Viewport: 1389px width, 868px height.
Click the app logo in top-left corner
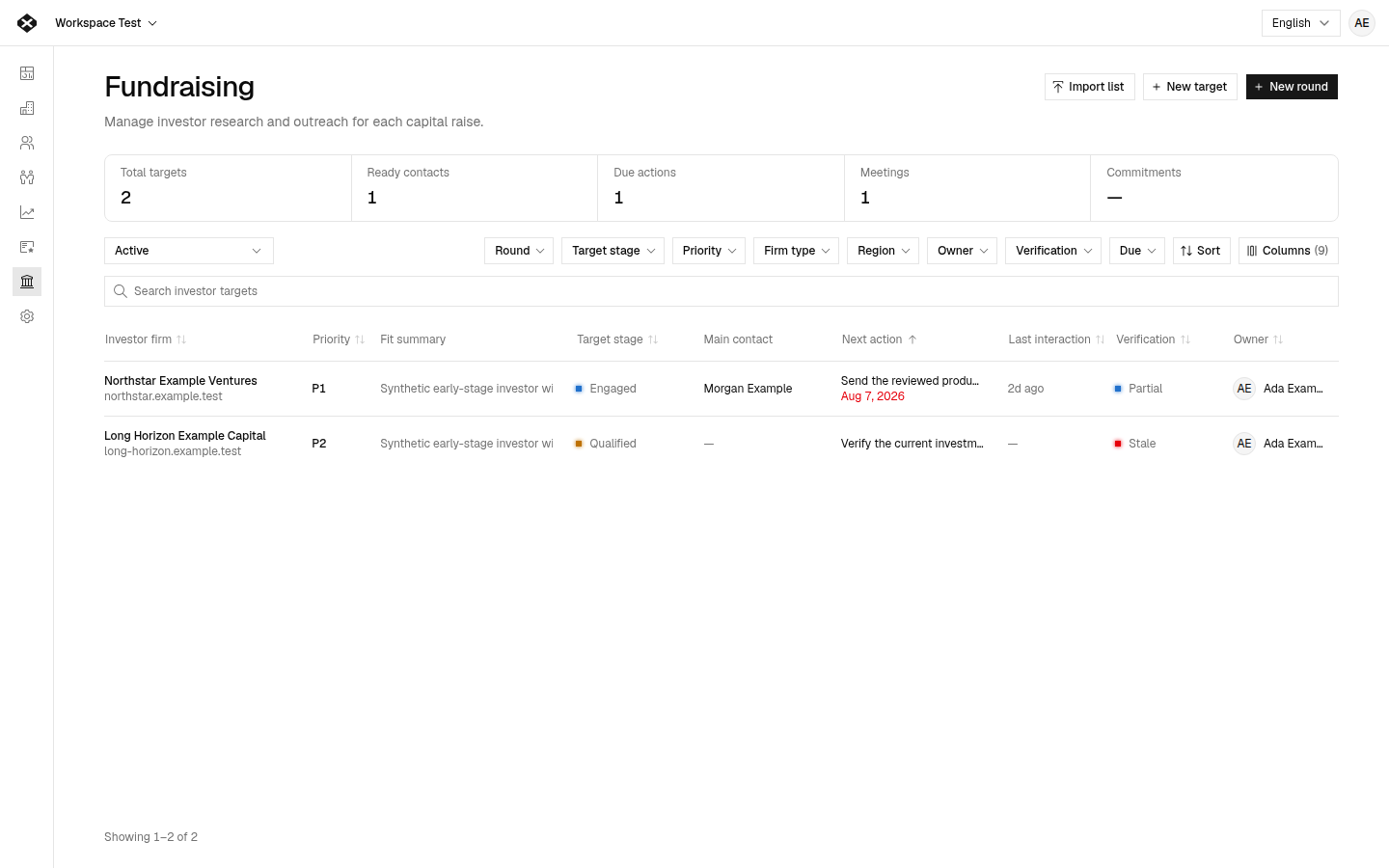(x=27, y=23)
